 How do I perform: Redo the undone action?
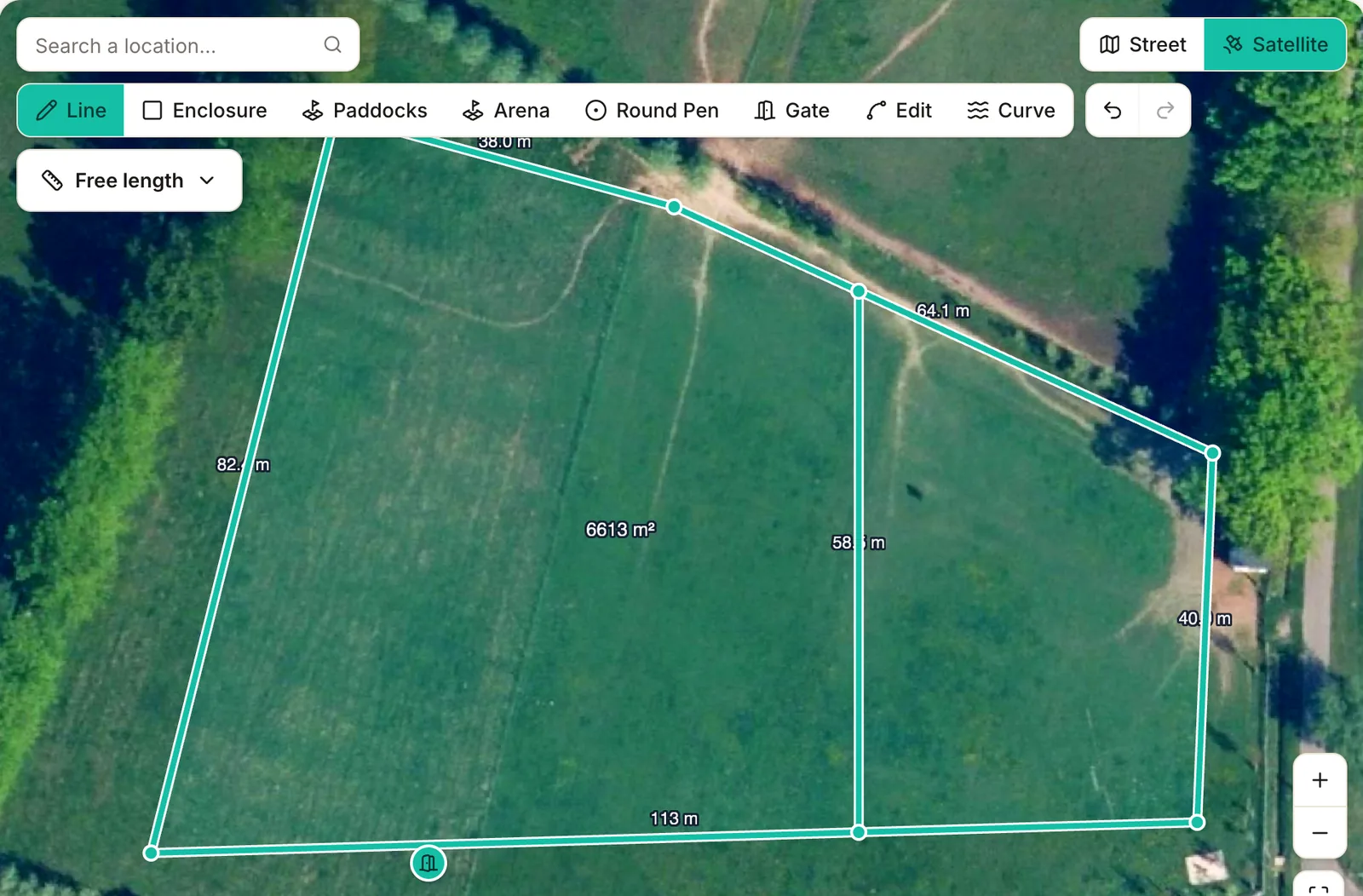click(x=1165, y=111)
